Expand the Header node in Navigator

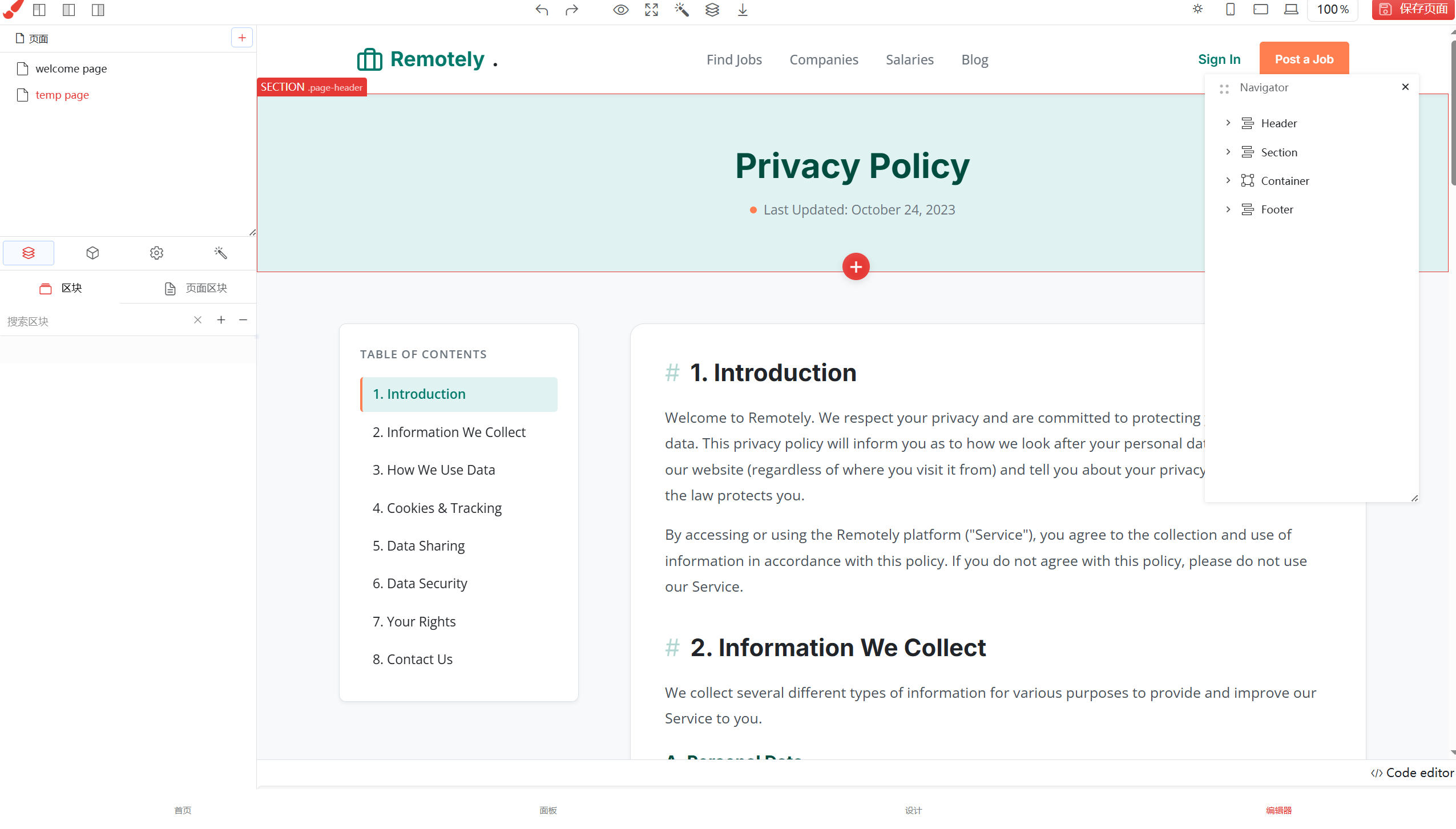tap(1228, 123)
